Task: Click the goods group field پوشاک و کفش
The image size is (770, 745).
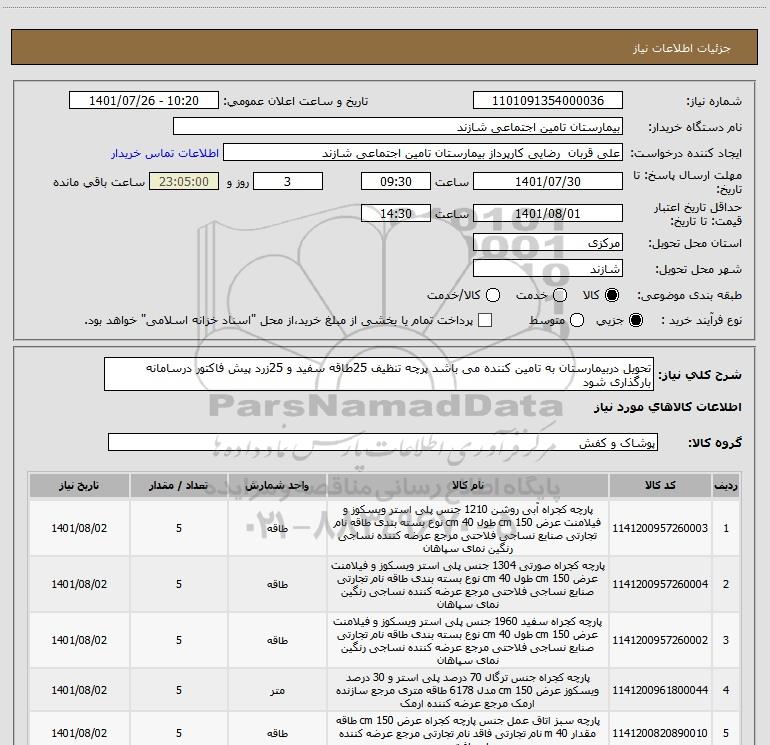Action: click(x=383, y=442)
